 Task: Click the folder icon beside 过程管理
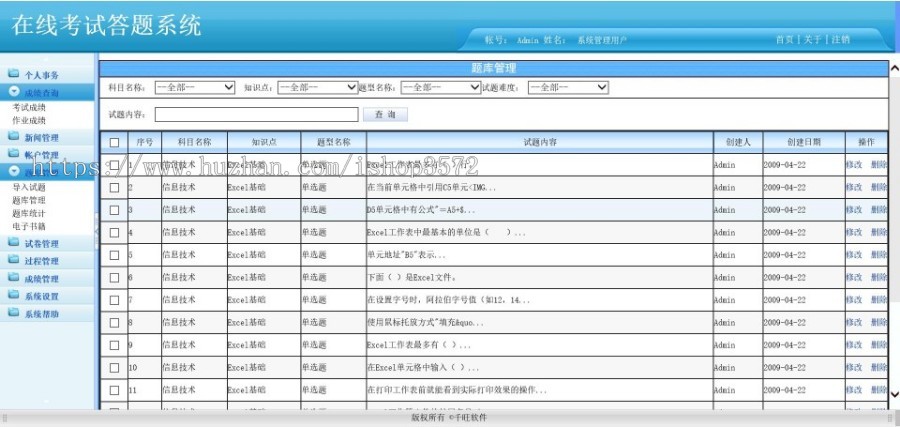(x=14, y=260)
